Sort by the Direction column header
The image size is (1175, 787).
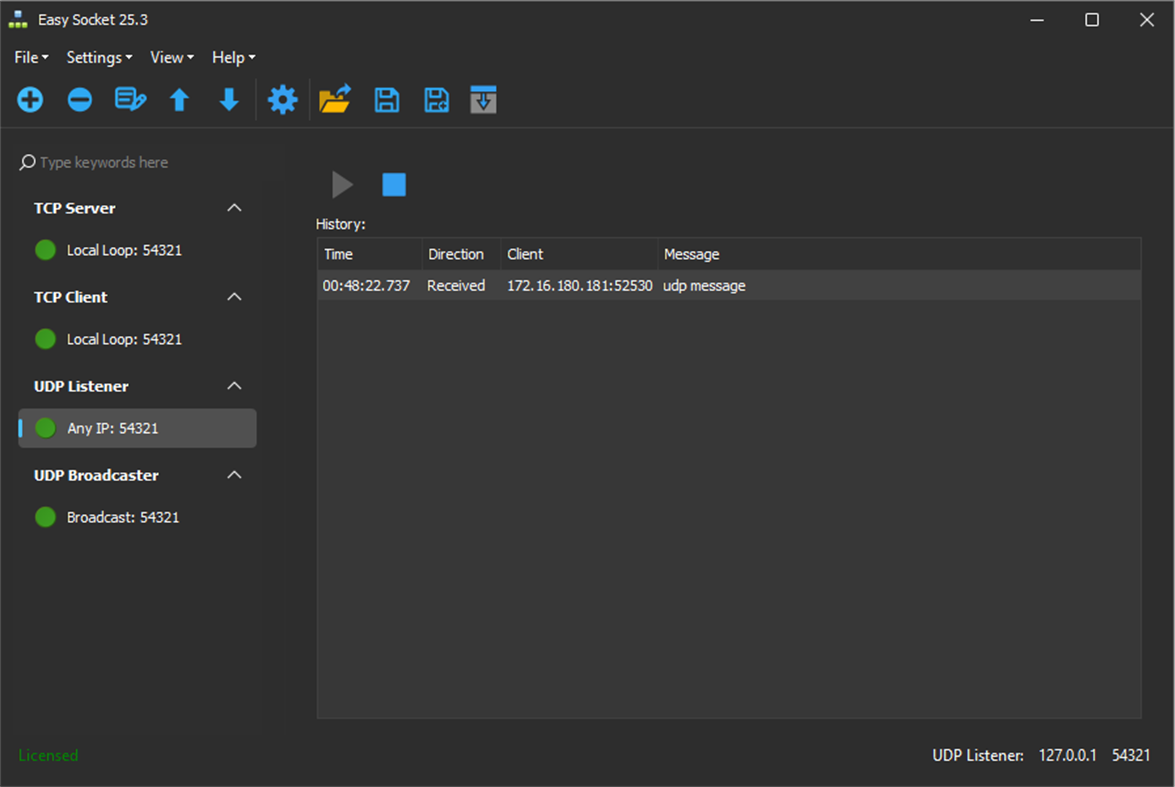(x=462, y=254)
